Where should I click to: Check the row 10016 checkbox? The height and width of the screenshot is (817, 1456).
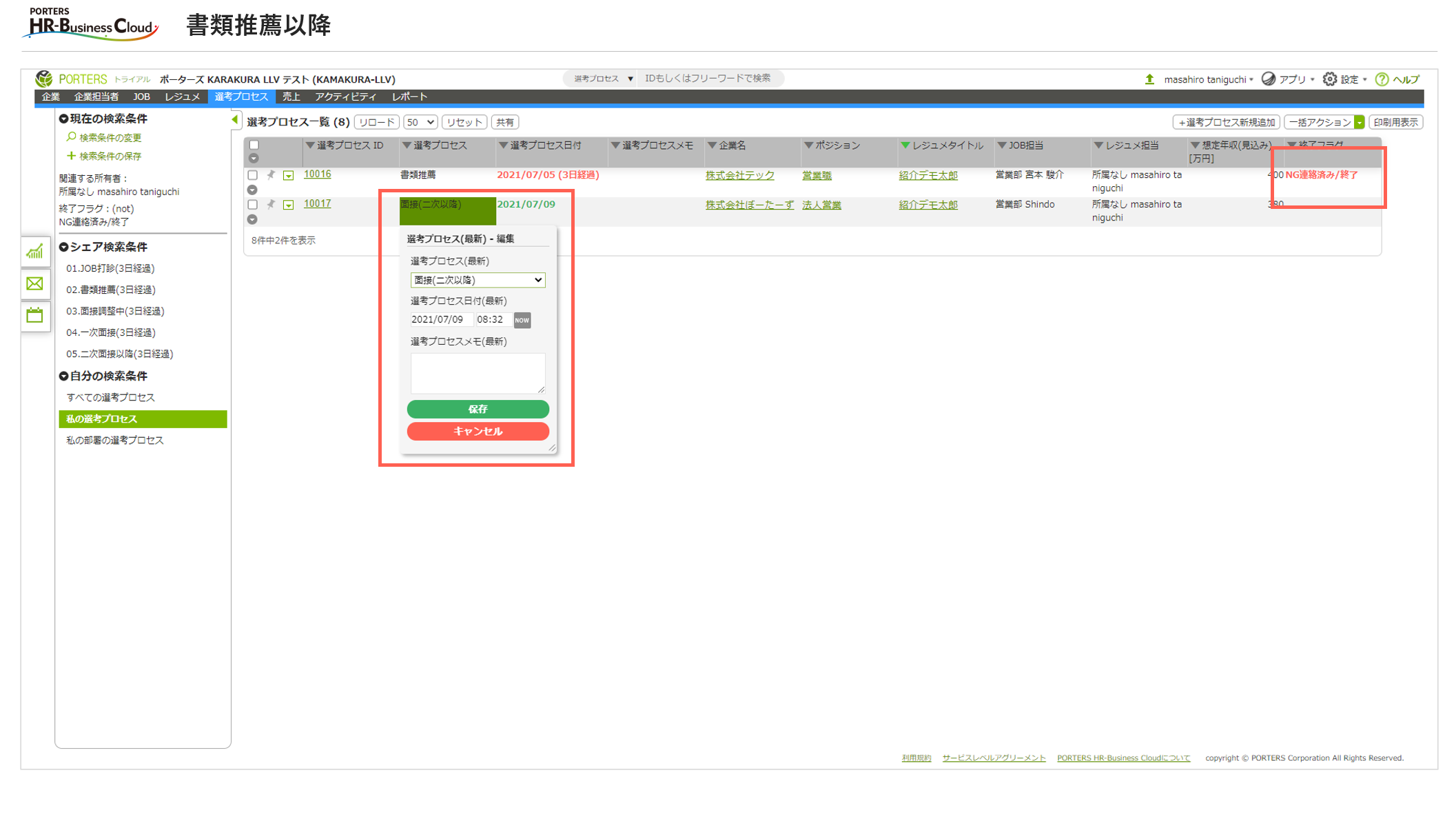[x=252, y=175]
